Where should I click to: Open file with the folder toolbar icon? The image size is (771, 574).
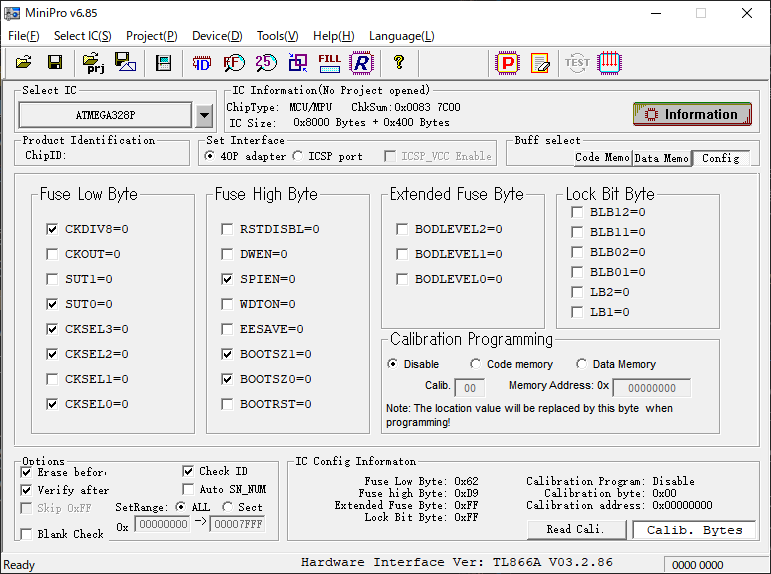point(23,62)
